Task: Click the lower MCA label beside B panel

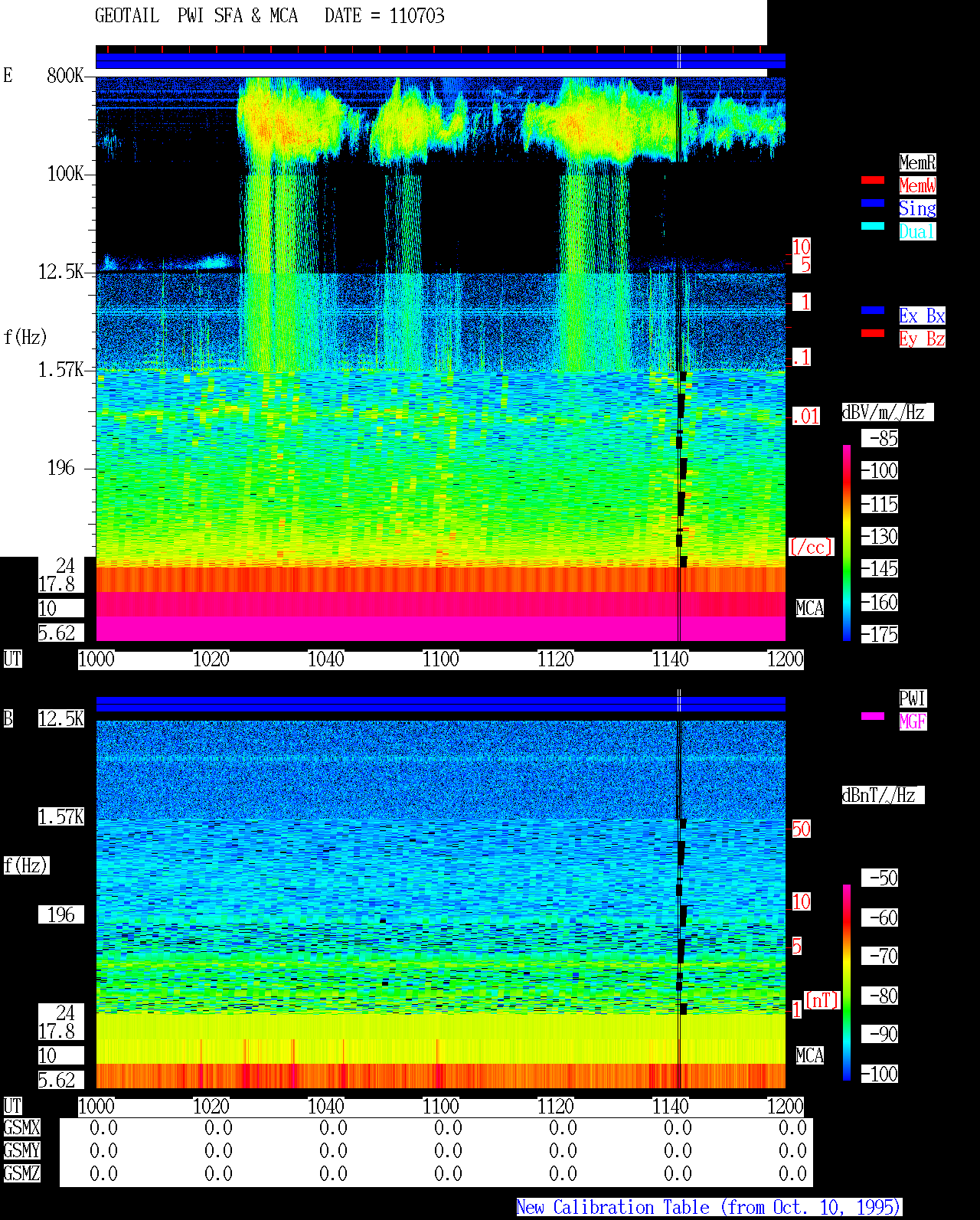Action: click(x=810, y=1056)
